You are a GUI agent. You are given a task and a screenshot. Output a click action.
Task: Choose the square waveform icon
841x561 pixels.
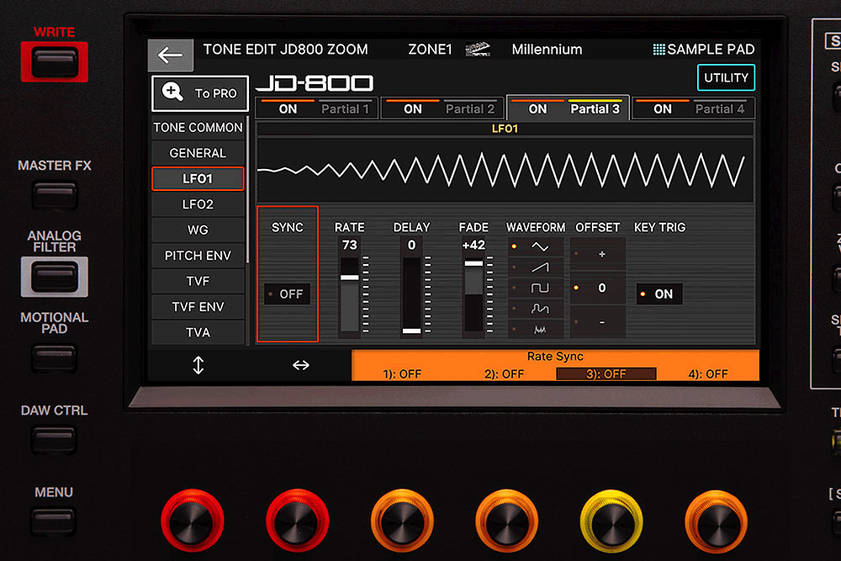[539, 288]
